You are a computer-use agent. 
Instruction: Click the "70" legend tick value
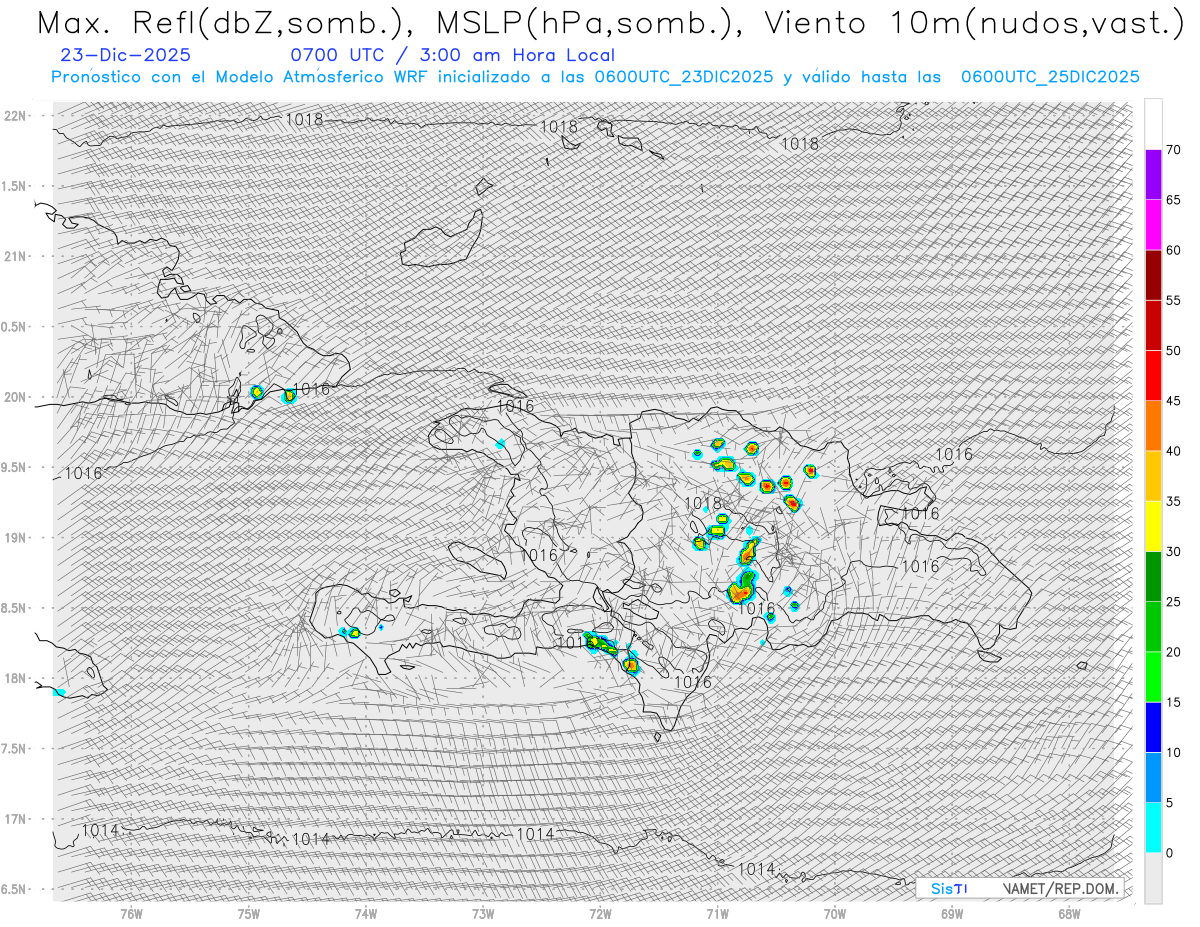(x=1174, y=150)
